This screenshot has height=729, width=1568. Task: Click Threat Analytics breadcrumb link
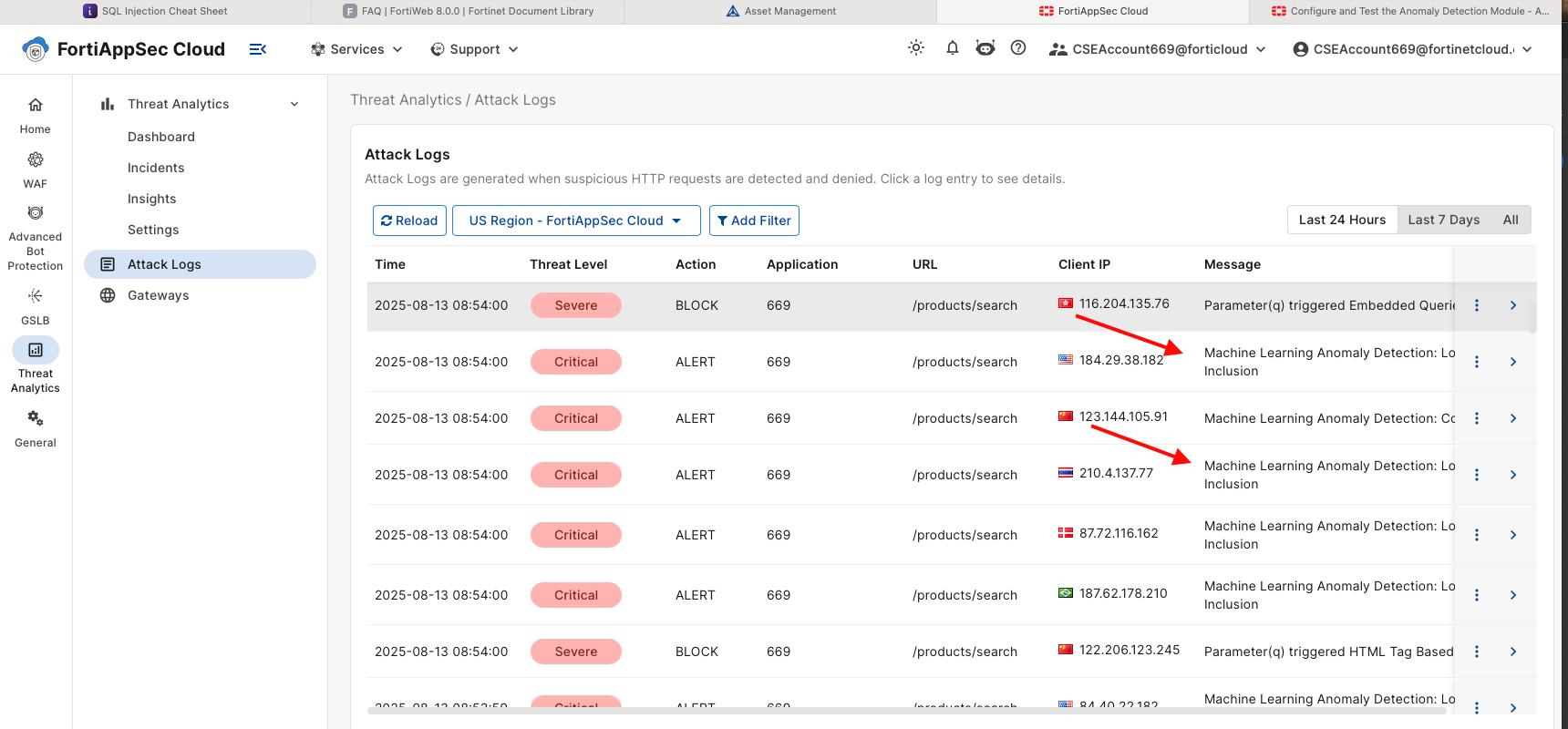click(406, 100)
